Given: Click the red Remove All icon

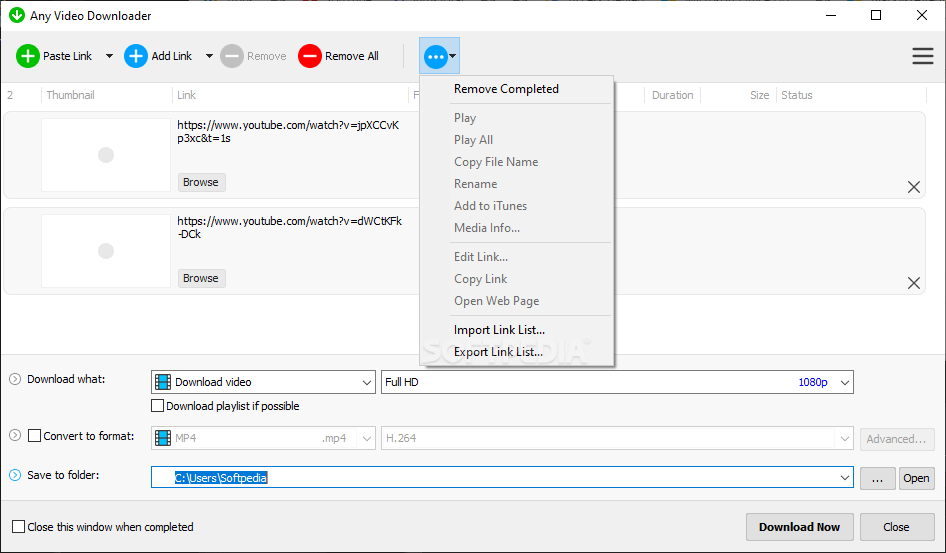Looking at the screenshot, I should coord(310,56).
